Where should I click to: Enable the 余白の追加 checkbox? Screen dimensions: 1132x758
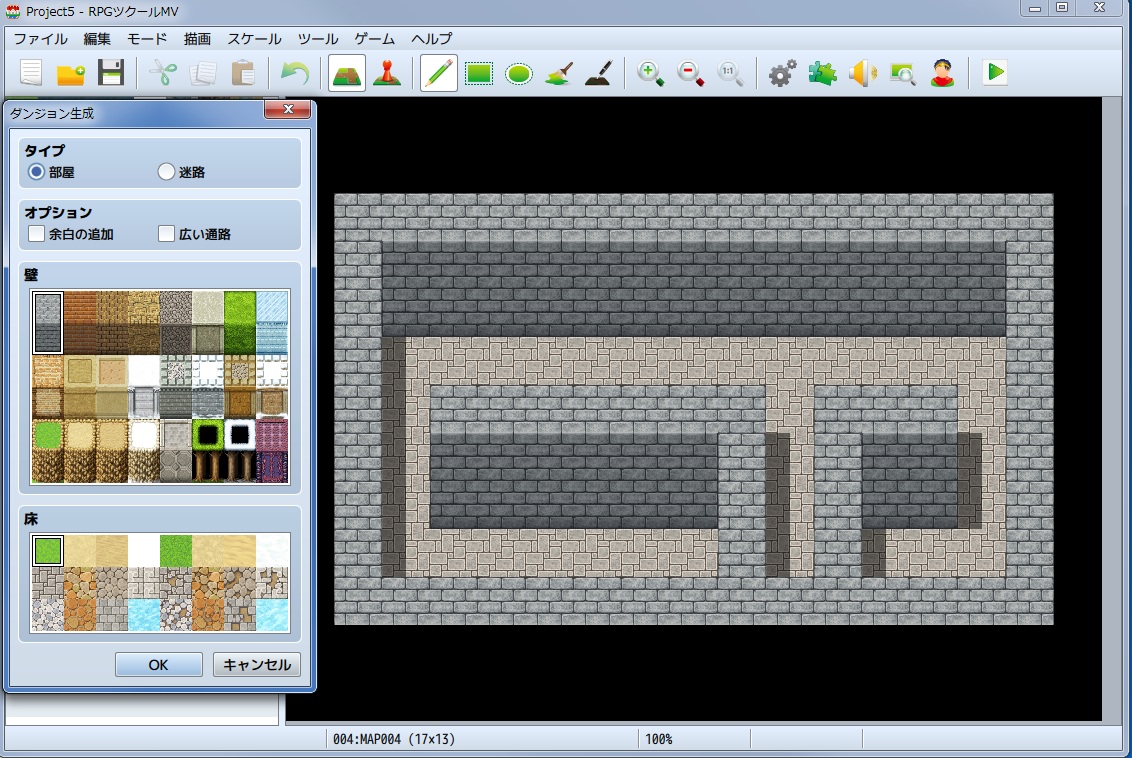(36, 234)
